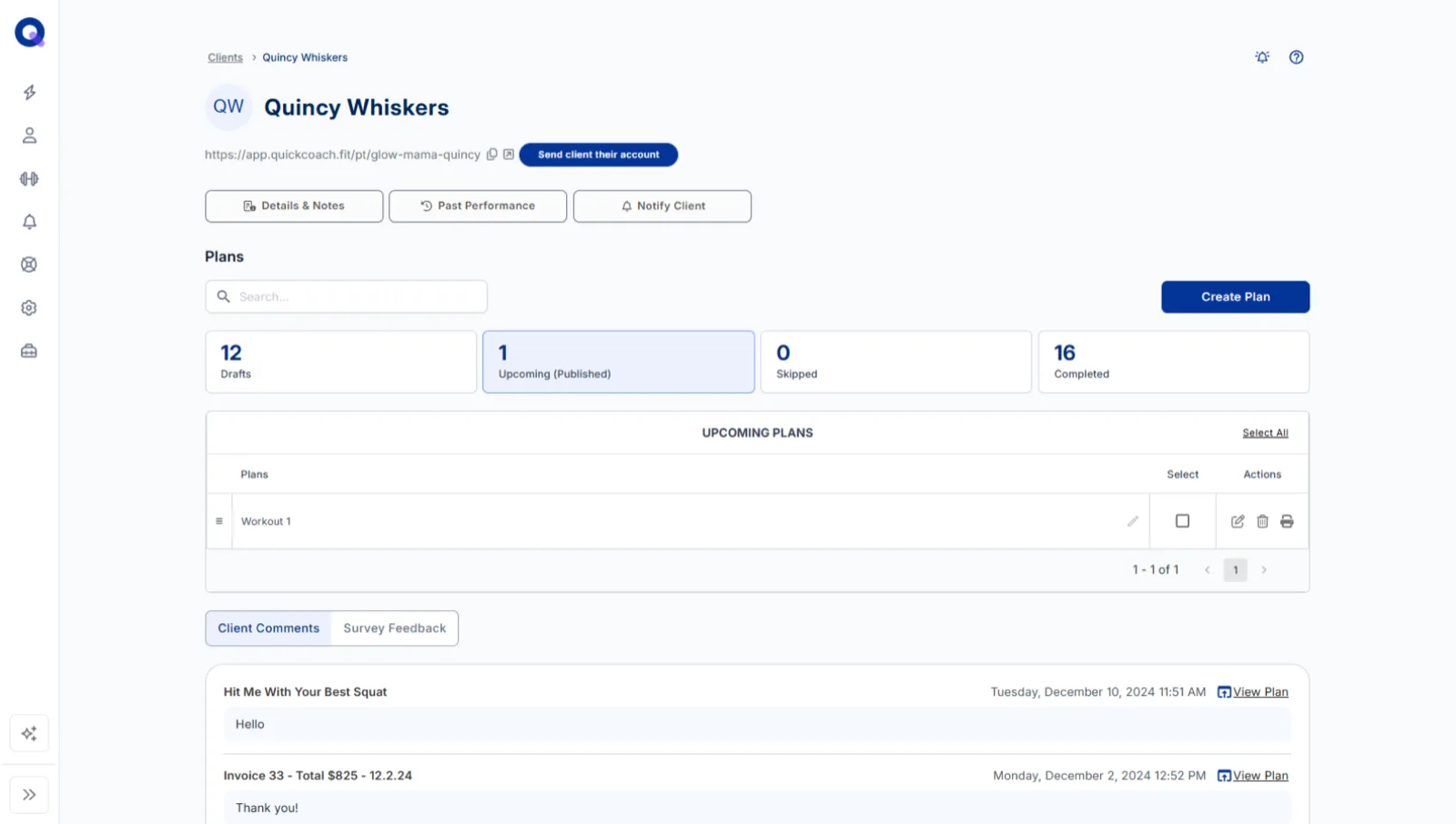1456x824 pixels.
Task: Print Workout 1 with printer icon
Action: click(x=1287, y=521)
